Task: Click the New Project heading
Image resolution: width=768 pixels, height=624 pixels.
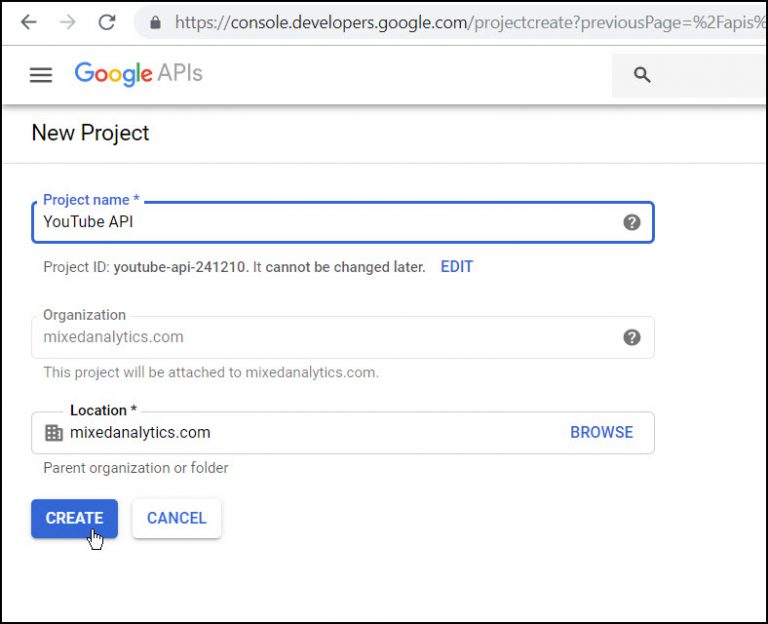Action: (x=90, y=133)
